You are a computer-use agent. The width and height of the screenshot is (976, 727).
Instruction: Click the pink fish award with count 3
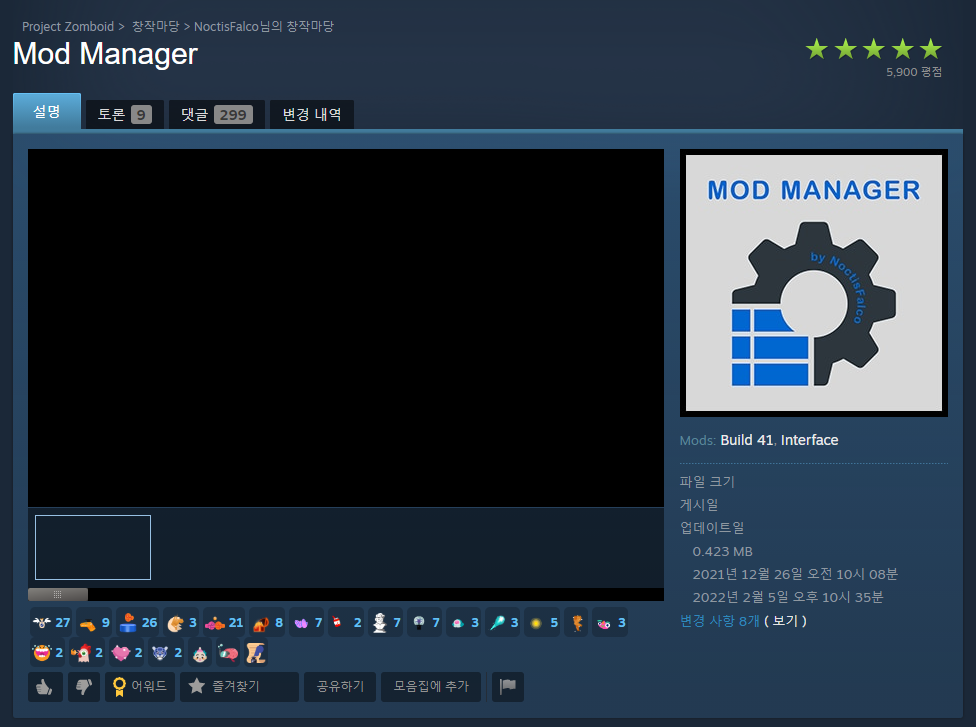610,622
